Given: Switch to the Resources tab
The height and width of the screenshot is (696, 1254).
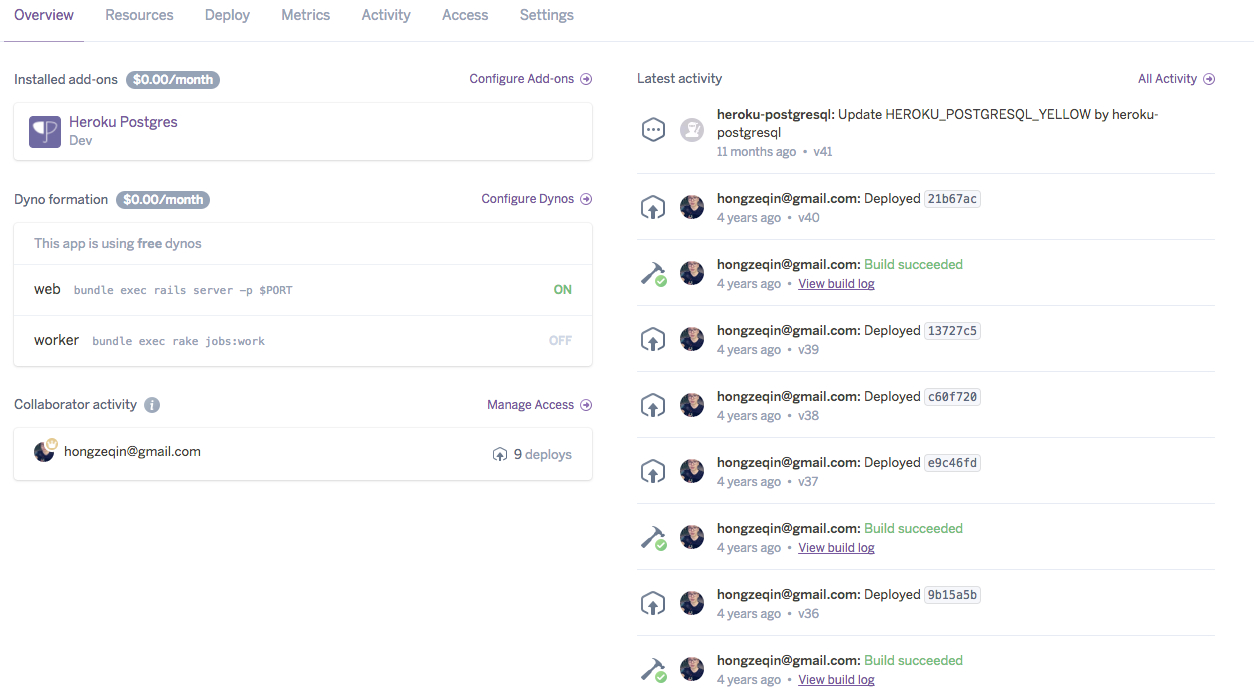Looking at the screenshot, I should (x=139, y=15).
